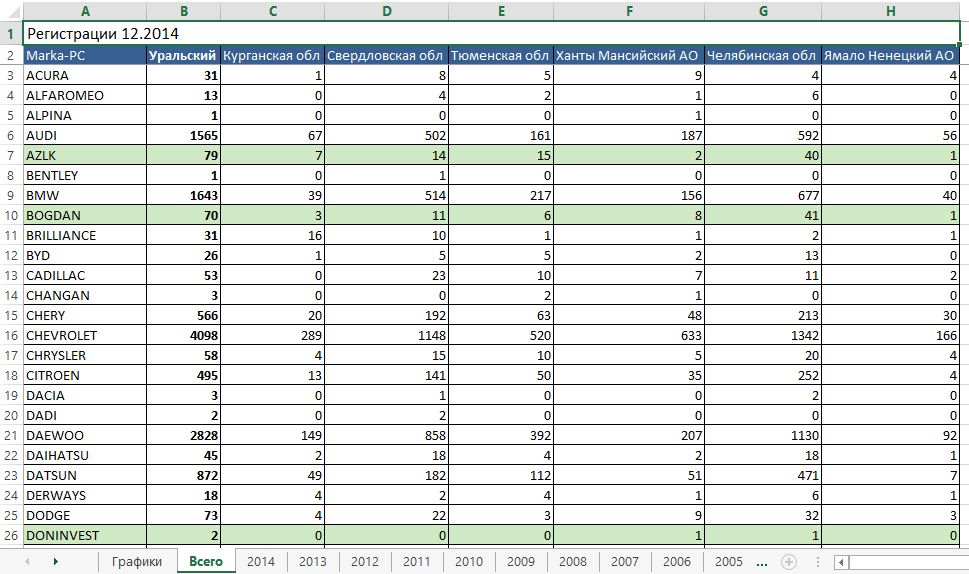The height and width of the screenshot is (574, 969).
Task: Click the Уральский total 1565 for AUDI
Action: point(184,135)
